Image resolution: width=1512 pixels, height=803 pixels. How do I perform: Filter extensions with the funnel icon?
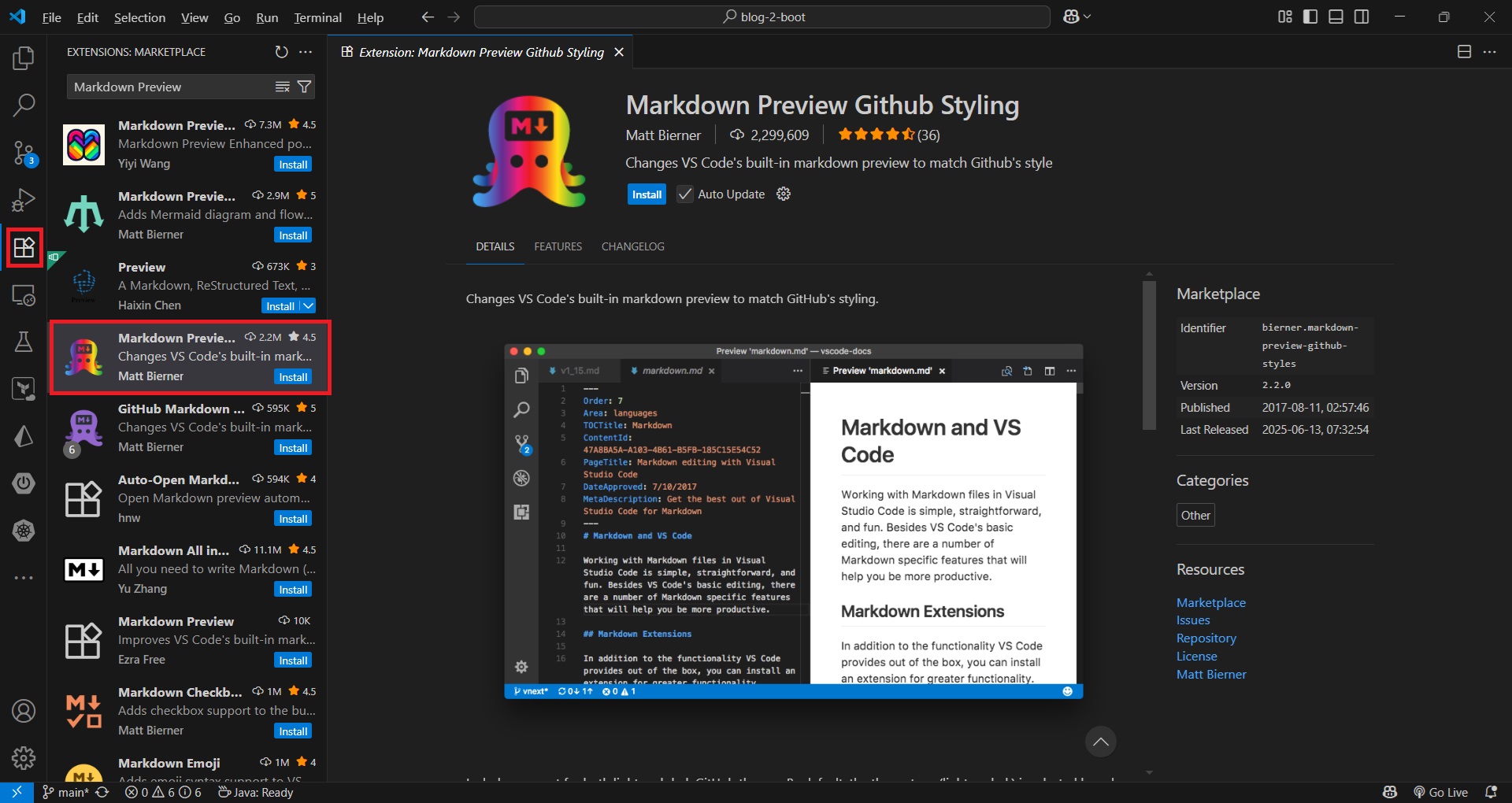click(304, 87)
